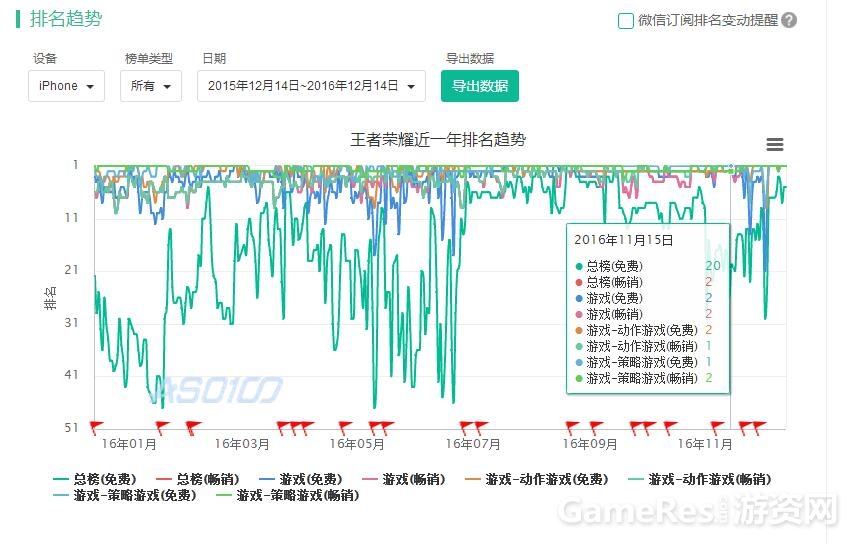Toggle 游戏-策略游戏(免费) legend series
Viewport: 863px width, 544px height.
pyautogui.click(x=125, y=495)
